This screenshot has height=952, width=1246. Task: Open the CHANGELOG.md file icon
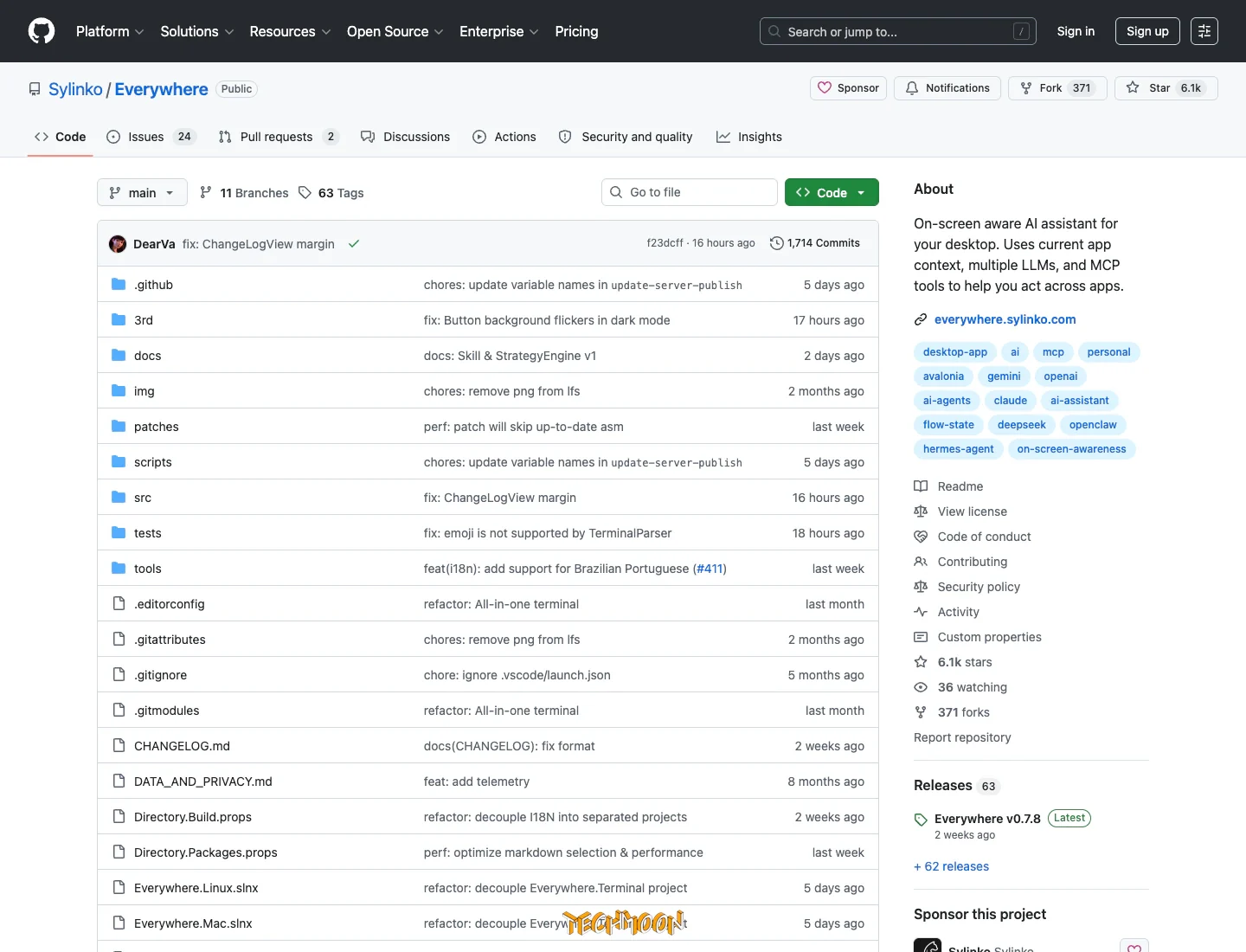[x=119, y=746]
